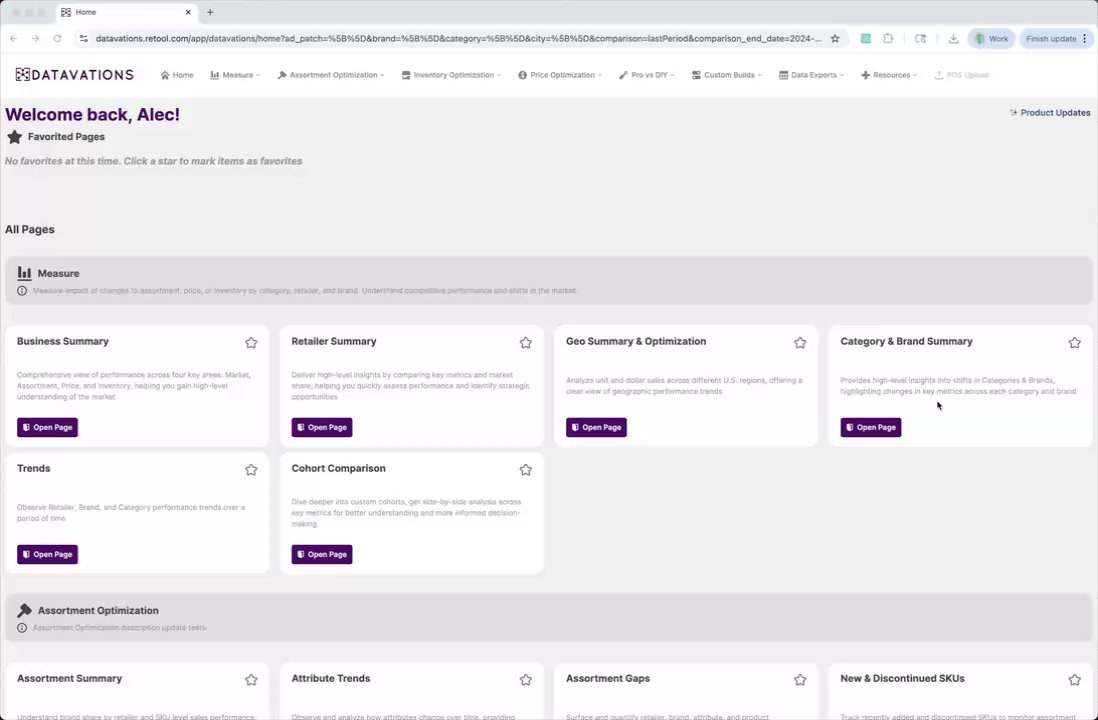Click the Measure section info icon

[x=22, y=291]
